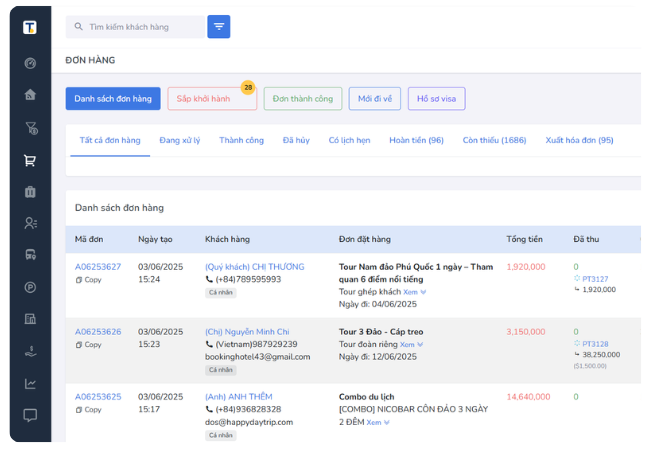Open customer (Anh) ANH THÊM

(239, 397)
